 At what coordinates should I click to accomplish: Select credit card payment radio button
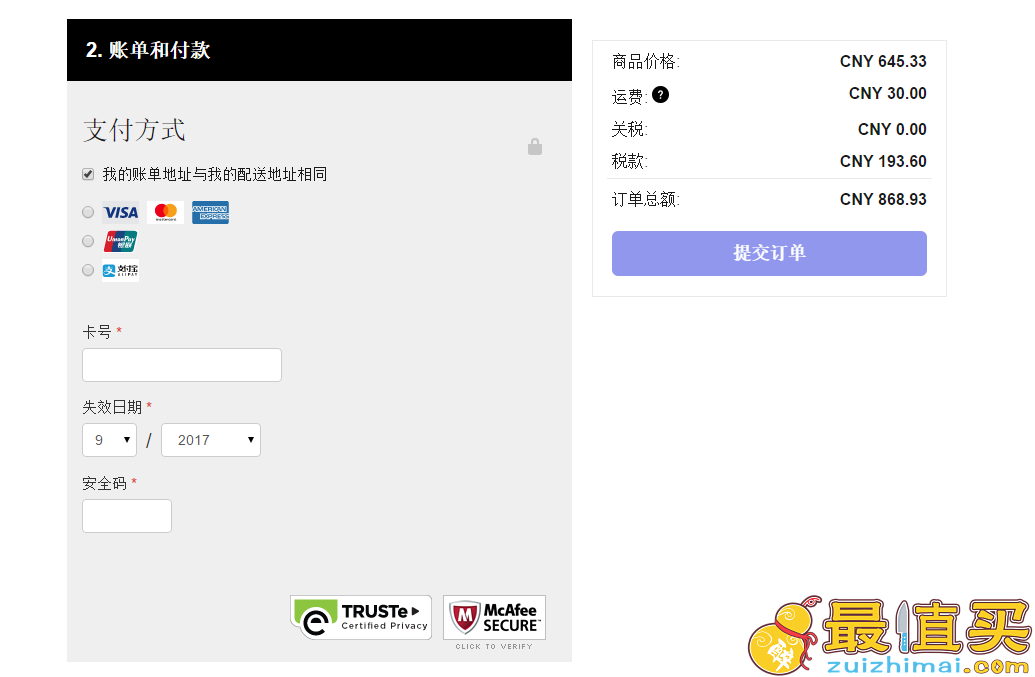tap(88, 212)
